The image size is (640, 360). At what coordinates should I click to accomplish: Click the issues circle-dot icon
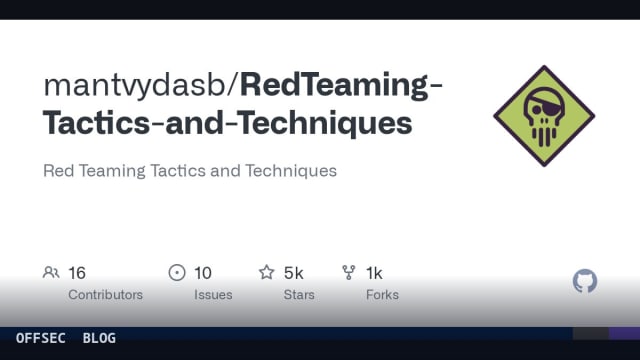click(x=177, y=273)
